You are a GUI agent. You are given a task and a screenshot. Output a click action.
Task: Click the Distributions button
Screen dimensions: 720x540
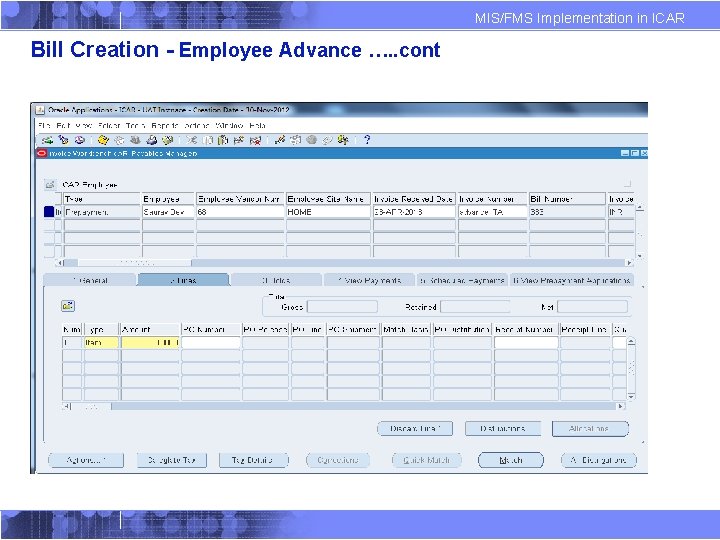click(x=503, y=428)
